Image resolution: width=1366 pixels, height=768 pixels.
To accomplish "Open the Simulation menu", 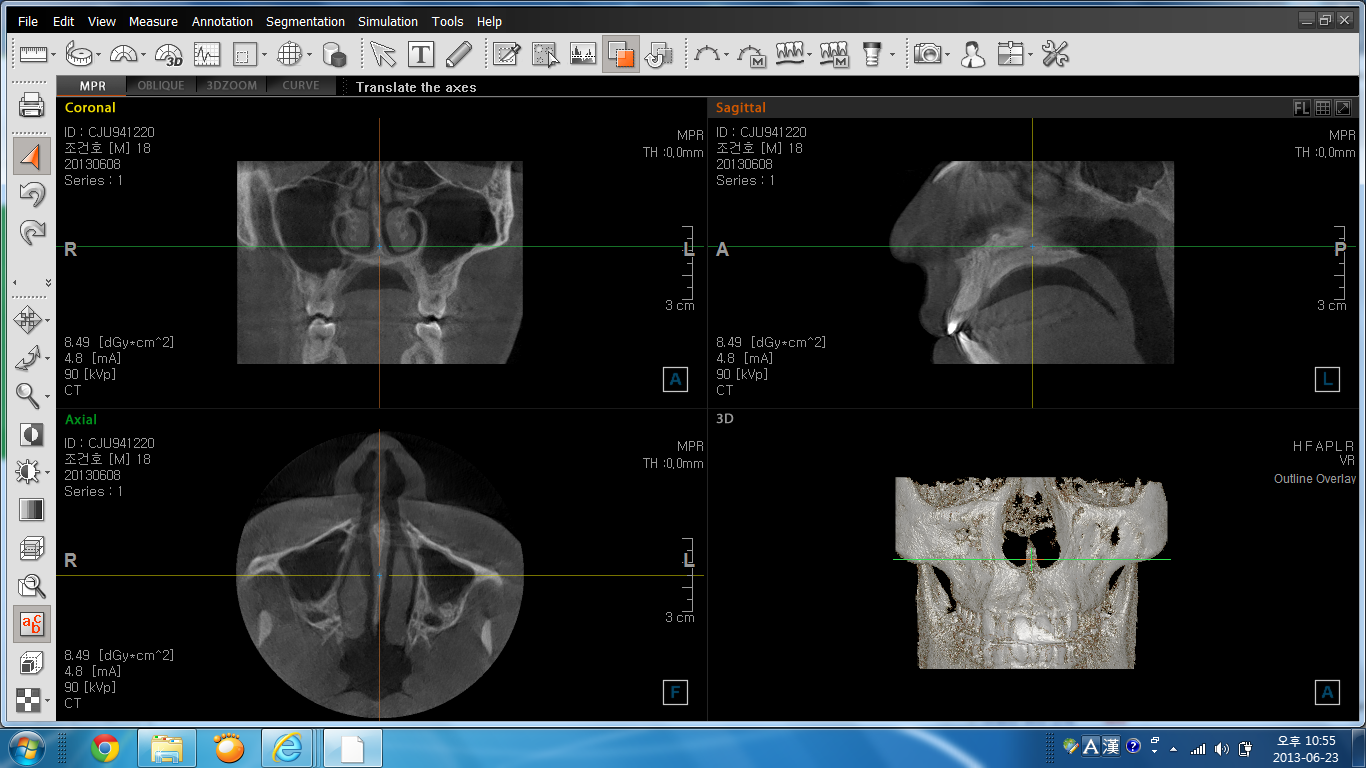I will click(388, 21).
